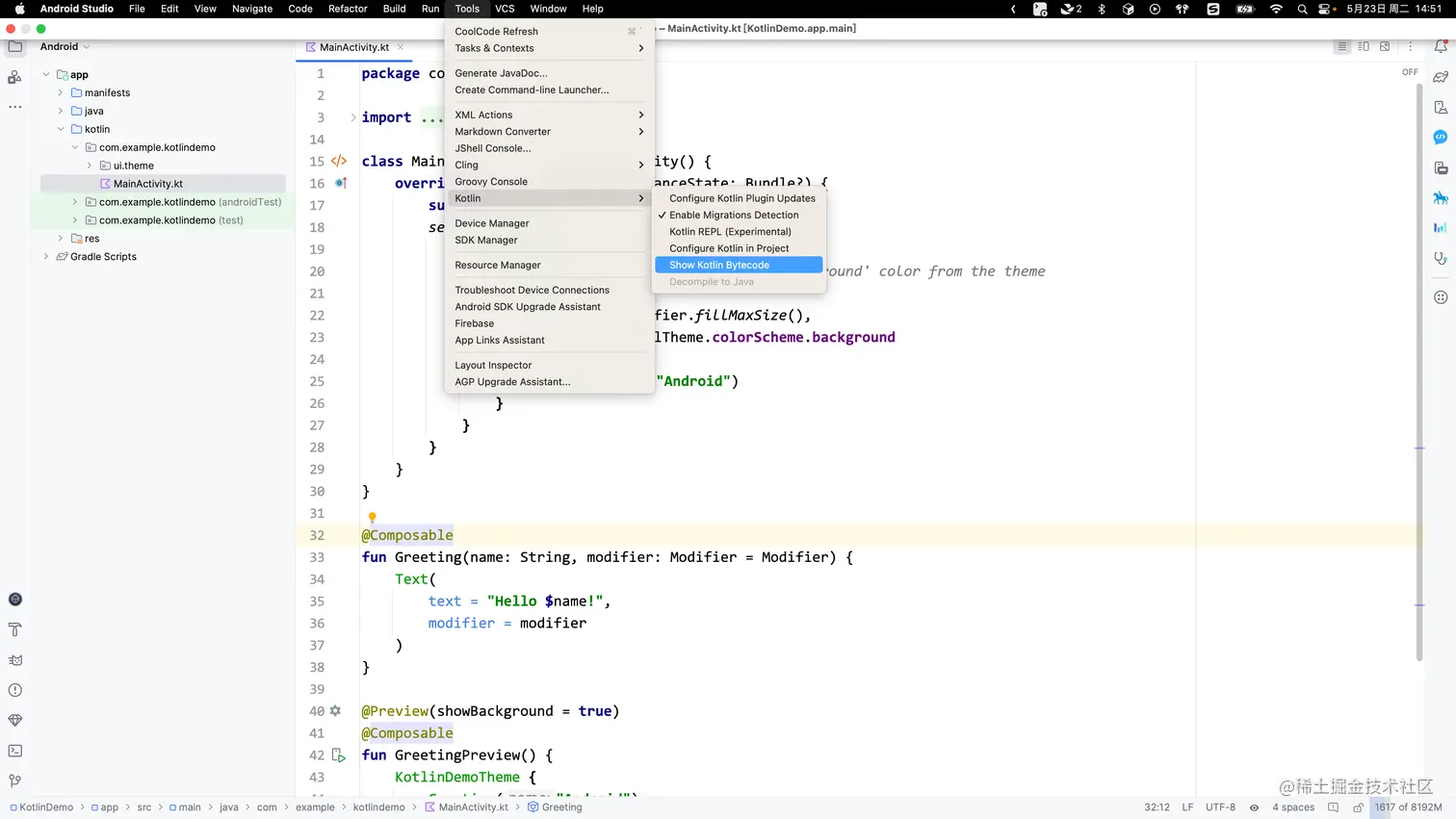Expand the ui.theme package
This screenshot has width=1456, height=819.
pyautogui.click(x=90, y=166)
